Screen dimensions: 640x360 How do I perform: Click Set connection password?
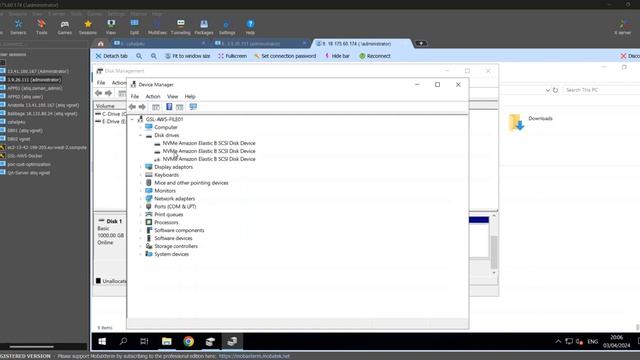pyautogui.click(x=285, y=56)
